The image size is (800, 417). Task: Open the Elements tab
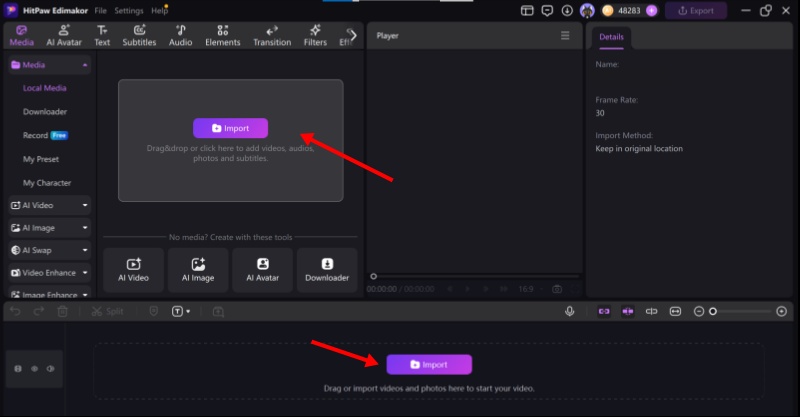222,36
